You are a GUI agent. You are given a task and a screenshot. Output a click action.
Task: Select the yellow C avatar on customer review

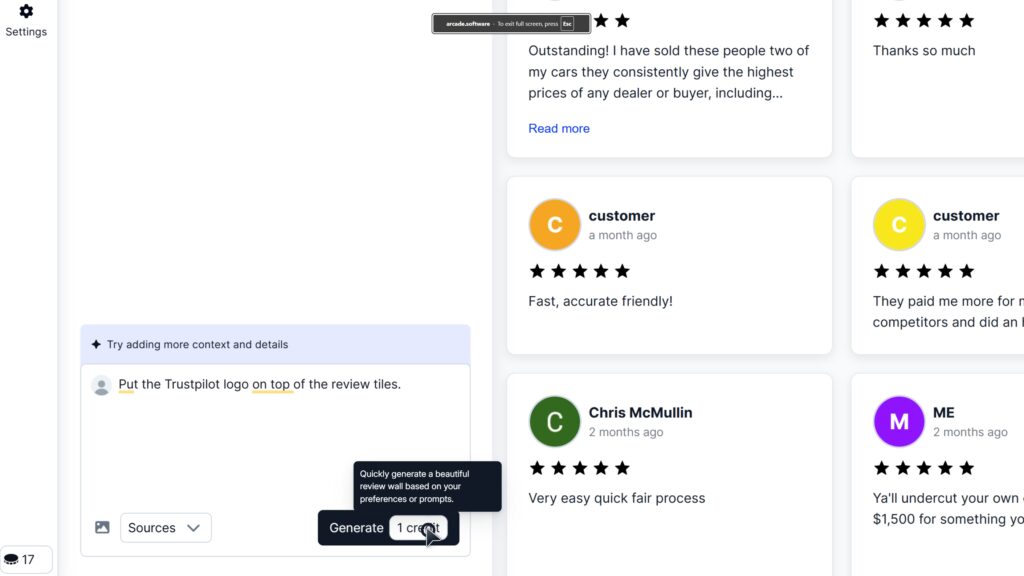898,224
